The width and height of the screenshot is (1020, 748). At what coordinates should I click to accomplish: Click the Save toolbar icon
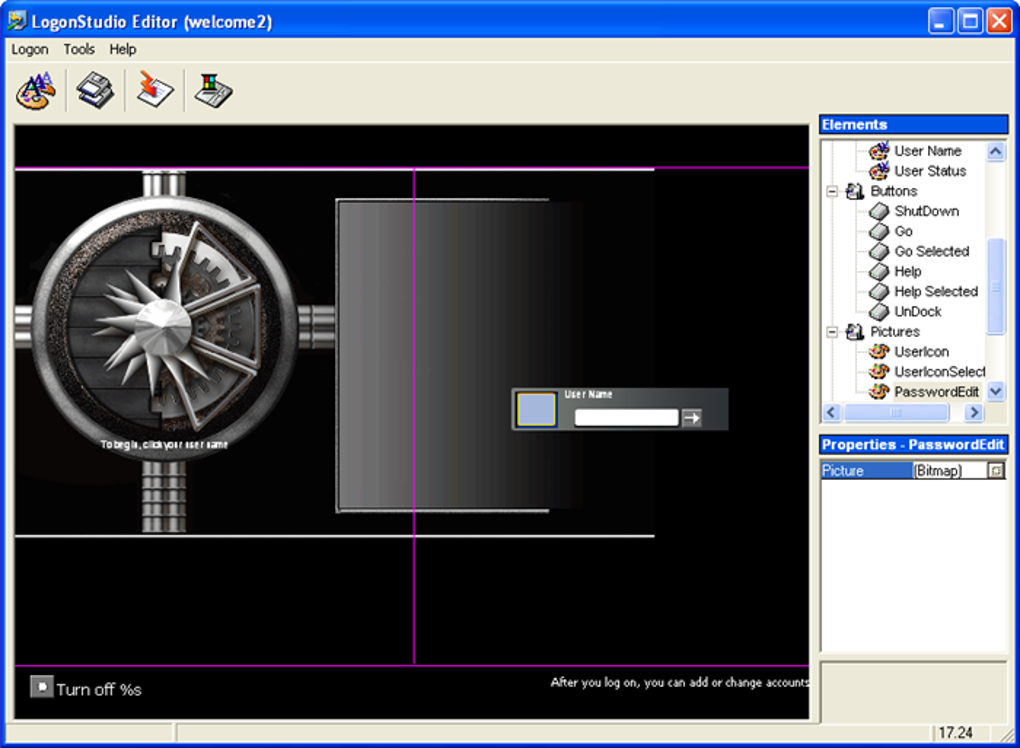coord(93,91)
